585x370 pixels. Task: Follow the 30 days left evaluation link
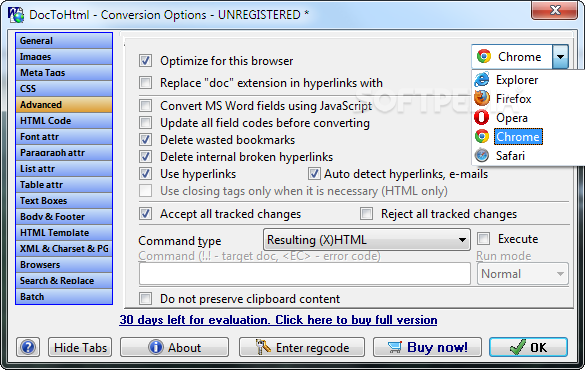point(278,320)
